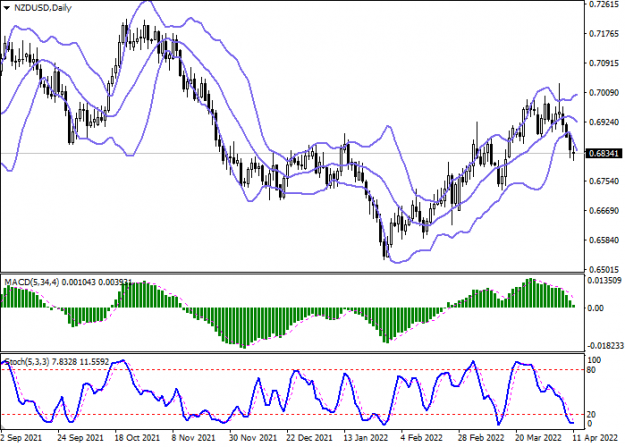This screenshot has width=625, height=447.
Task: Click the current price label 0.68341
Action: click(604, 153)
